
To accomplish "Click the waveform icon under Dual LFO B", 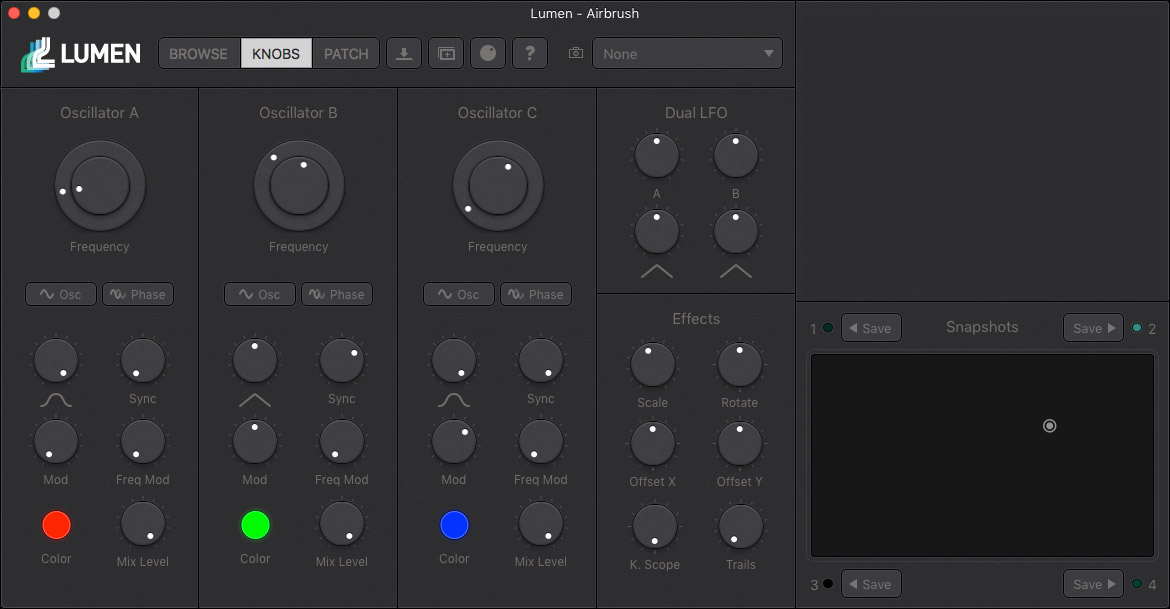I will (735, 271).
